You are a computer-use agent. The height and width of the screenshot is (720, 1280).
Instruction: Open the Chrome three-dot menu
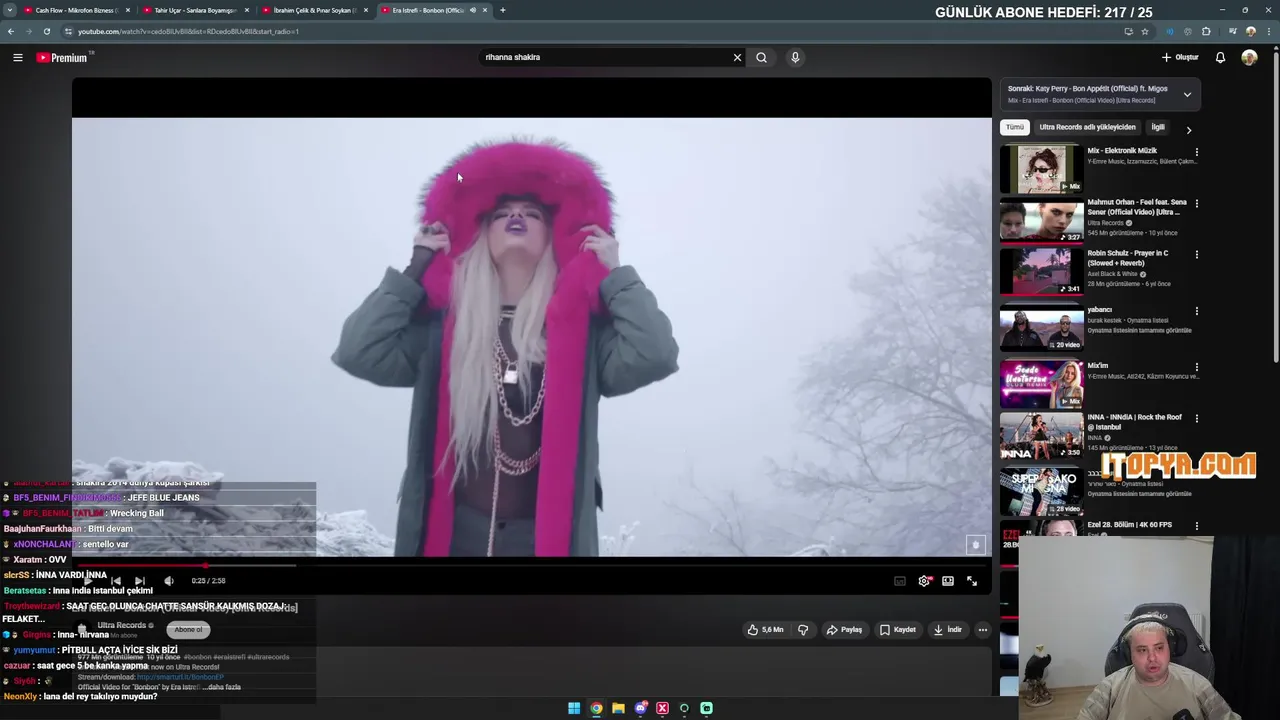tap(1269, 31)
